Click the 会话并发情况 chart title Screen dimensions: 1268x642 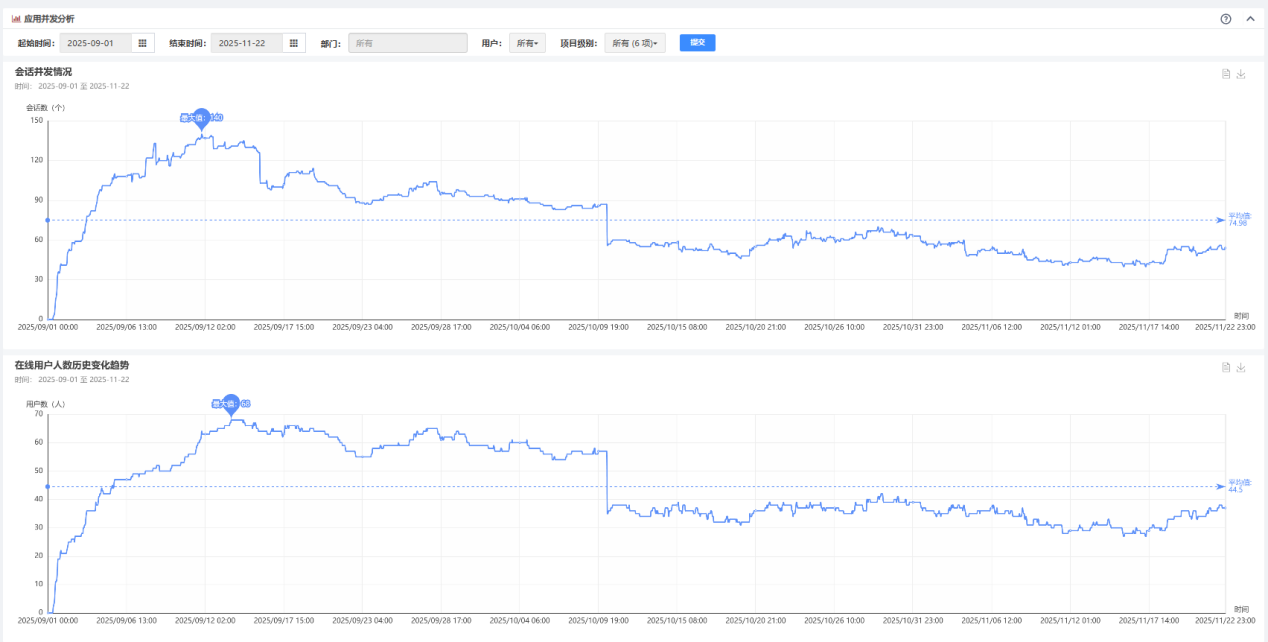click(x=43, y=72)
